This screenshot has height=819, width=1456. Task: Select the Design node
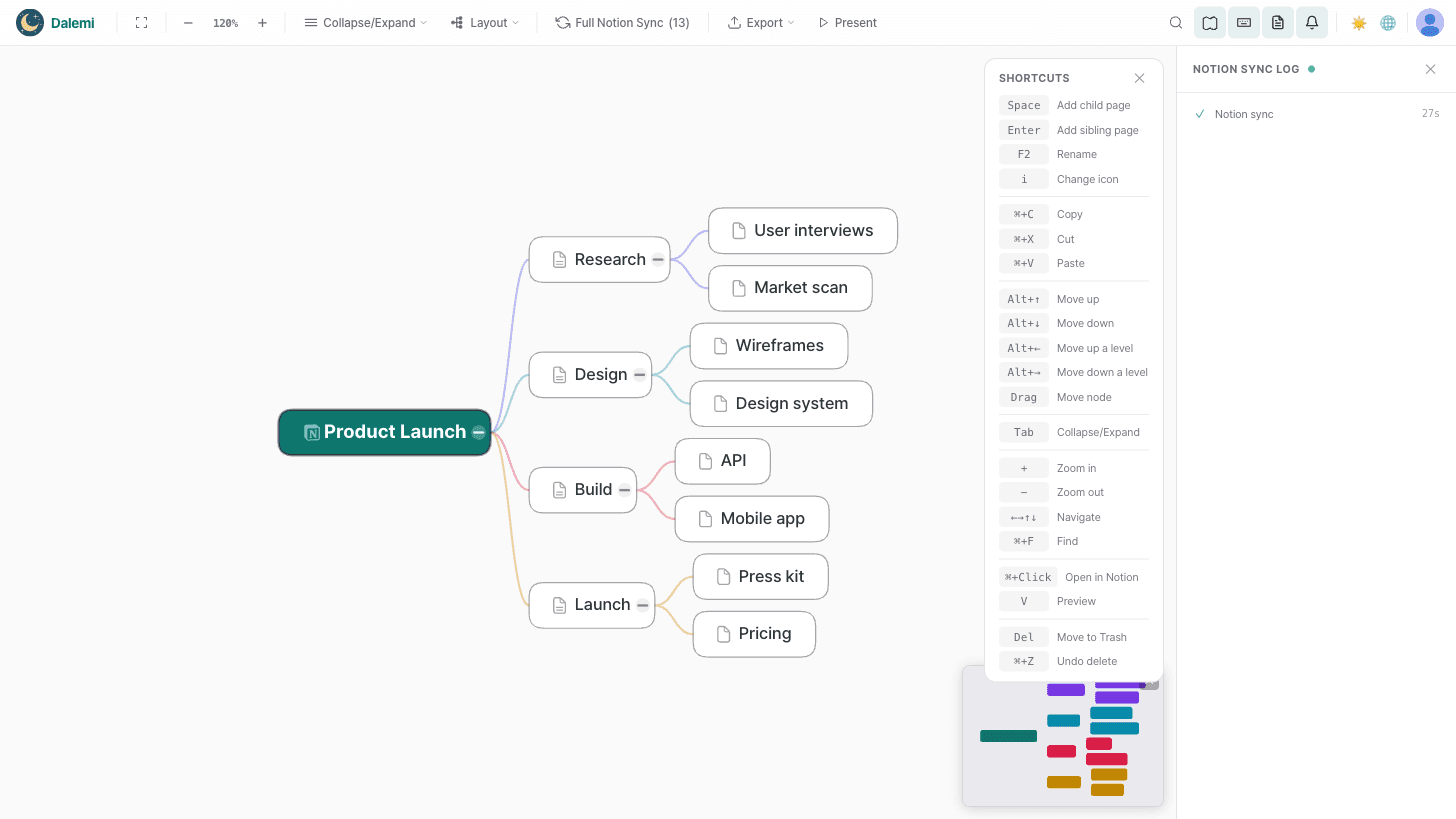pyautogui.click(x=590, y=374)
